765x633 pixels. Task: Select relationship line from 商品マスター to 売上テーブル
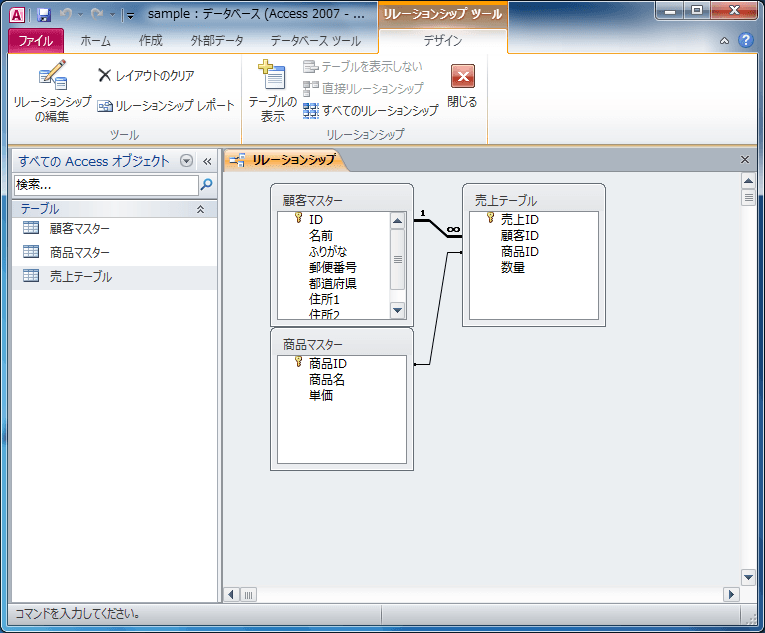[x=438, y=309]
